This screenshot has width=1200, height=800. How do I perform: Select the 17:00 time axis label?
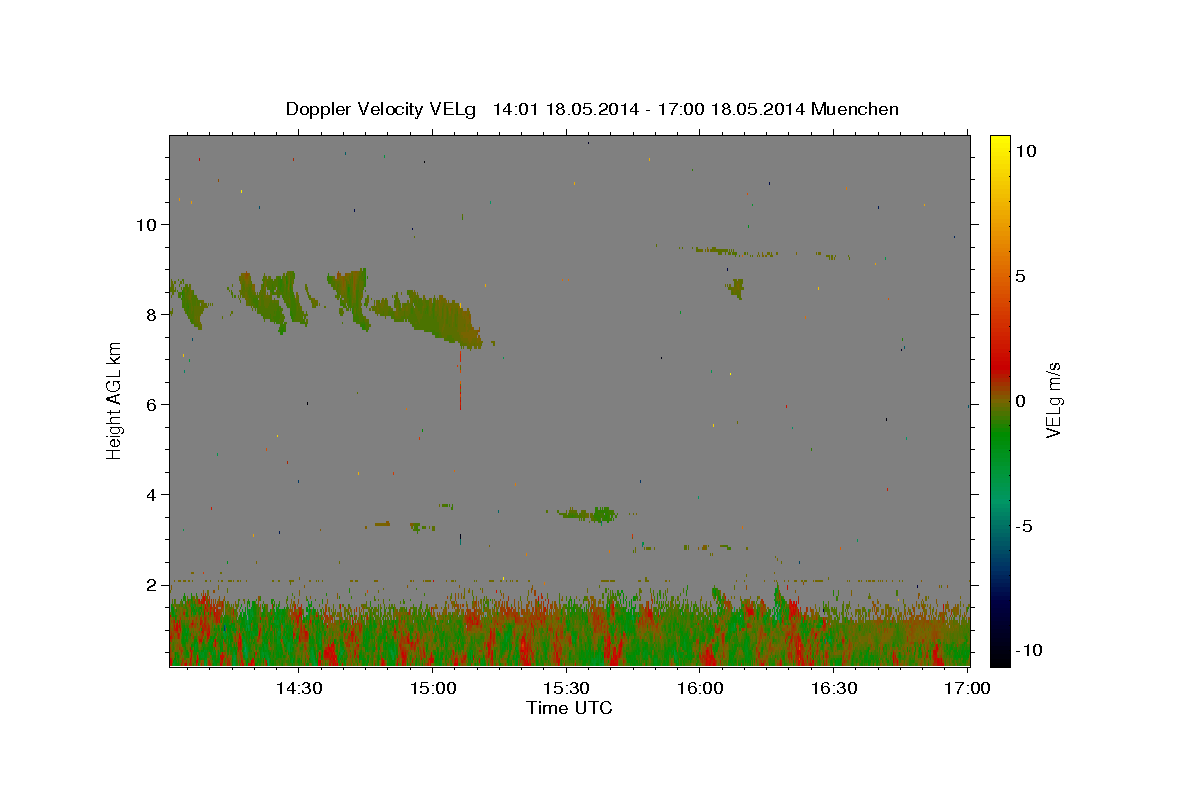[x=968, y=688]
